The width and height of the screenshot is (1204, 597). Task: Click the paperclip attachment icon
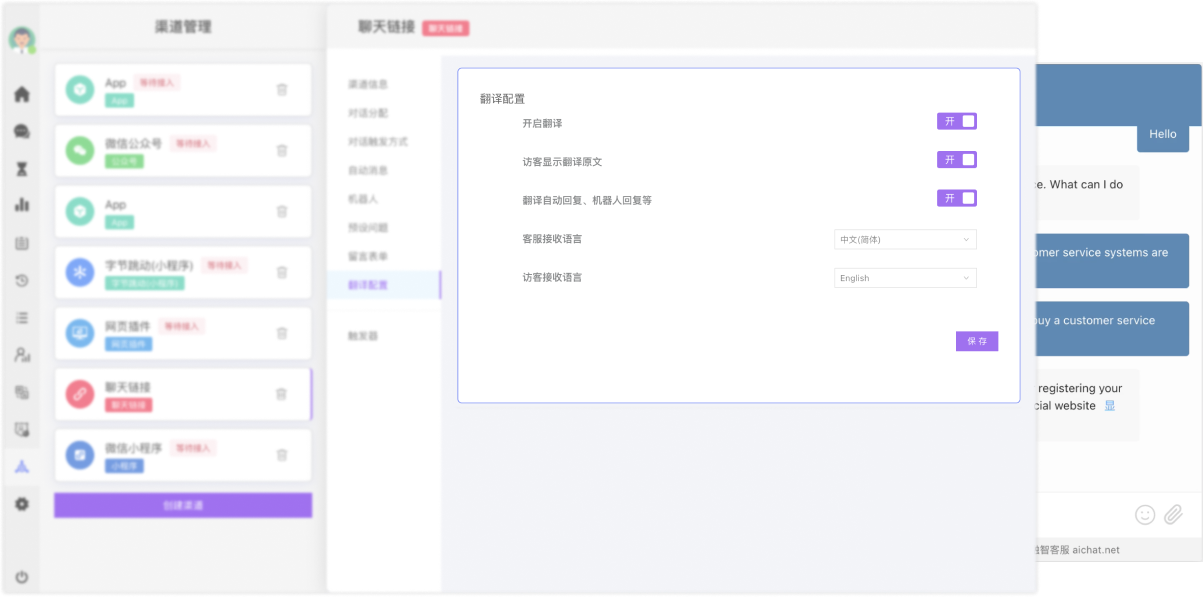(x=1173, y=515)
